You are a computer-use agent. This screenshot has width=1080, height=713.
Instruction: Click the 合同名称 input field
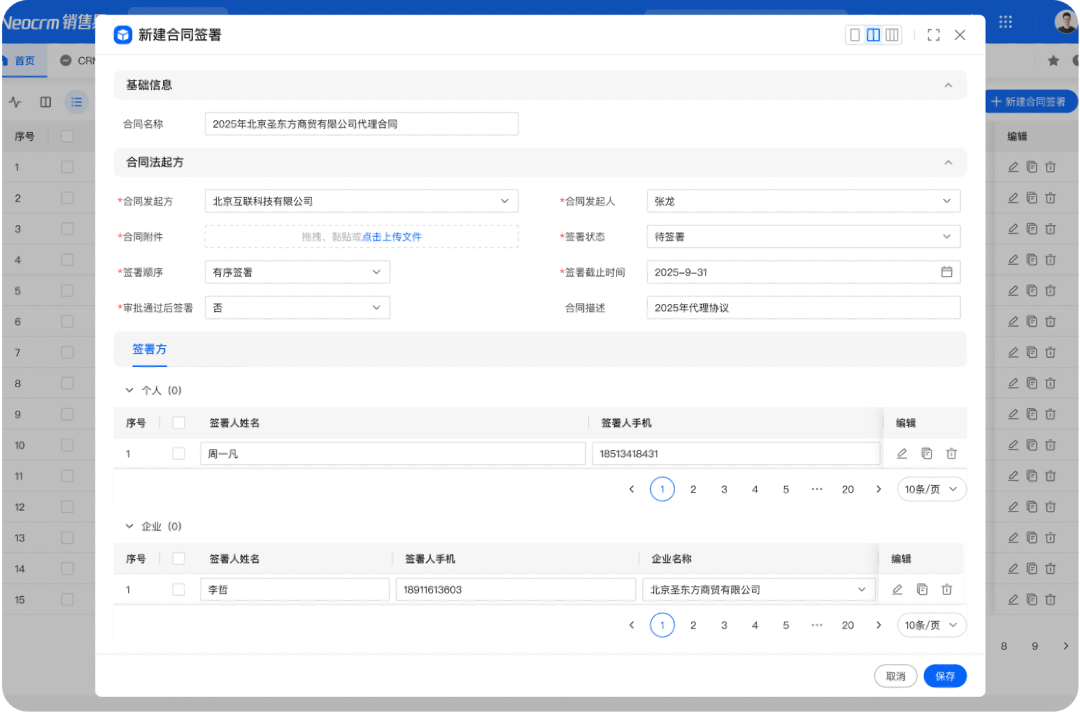click(361, 124)
